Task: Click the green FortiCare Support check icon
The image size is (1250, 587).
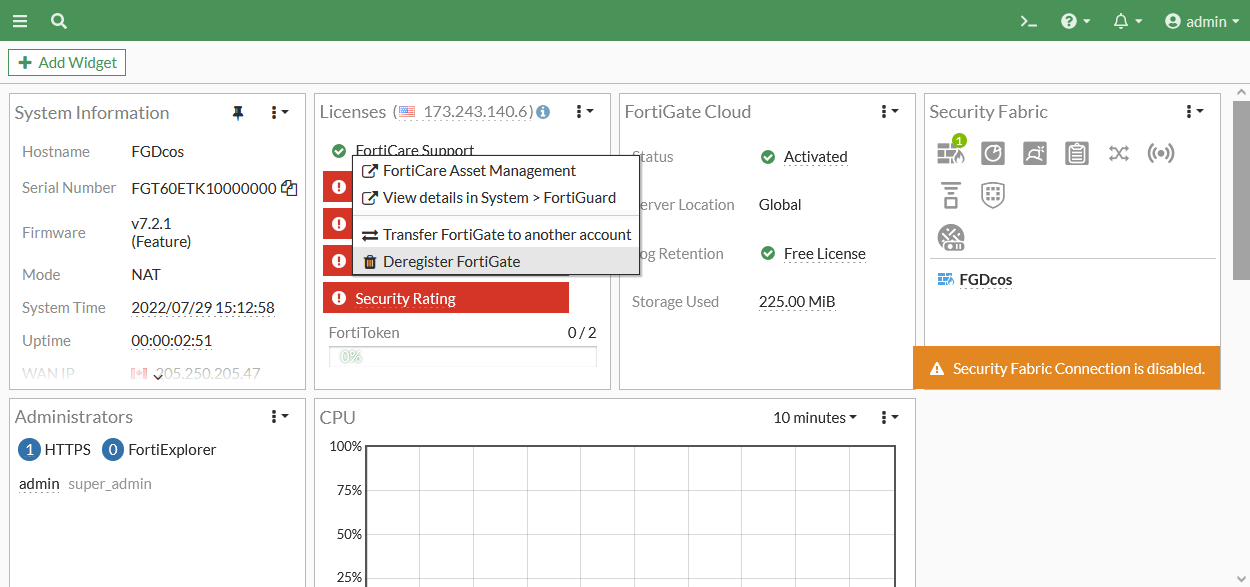Action: [x=338, y=150]
